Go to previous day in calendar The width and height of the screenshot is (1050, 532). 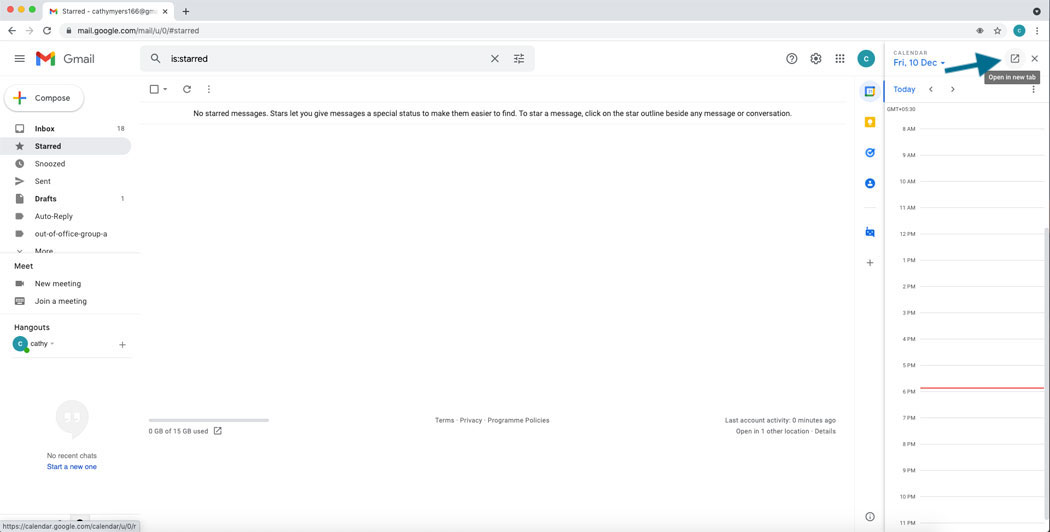pyautogui.click(x=931, y=89)
